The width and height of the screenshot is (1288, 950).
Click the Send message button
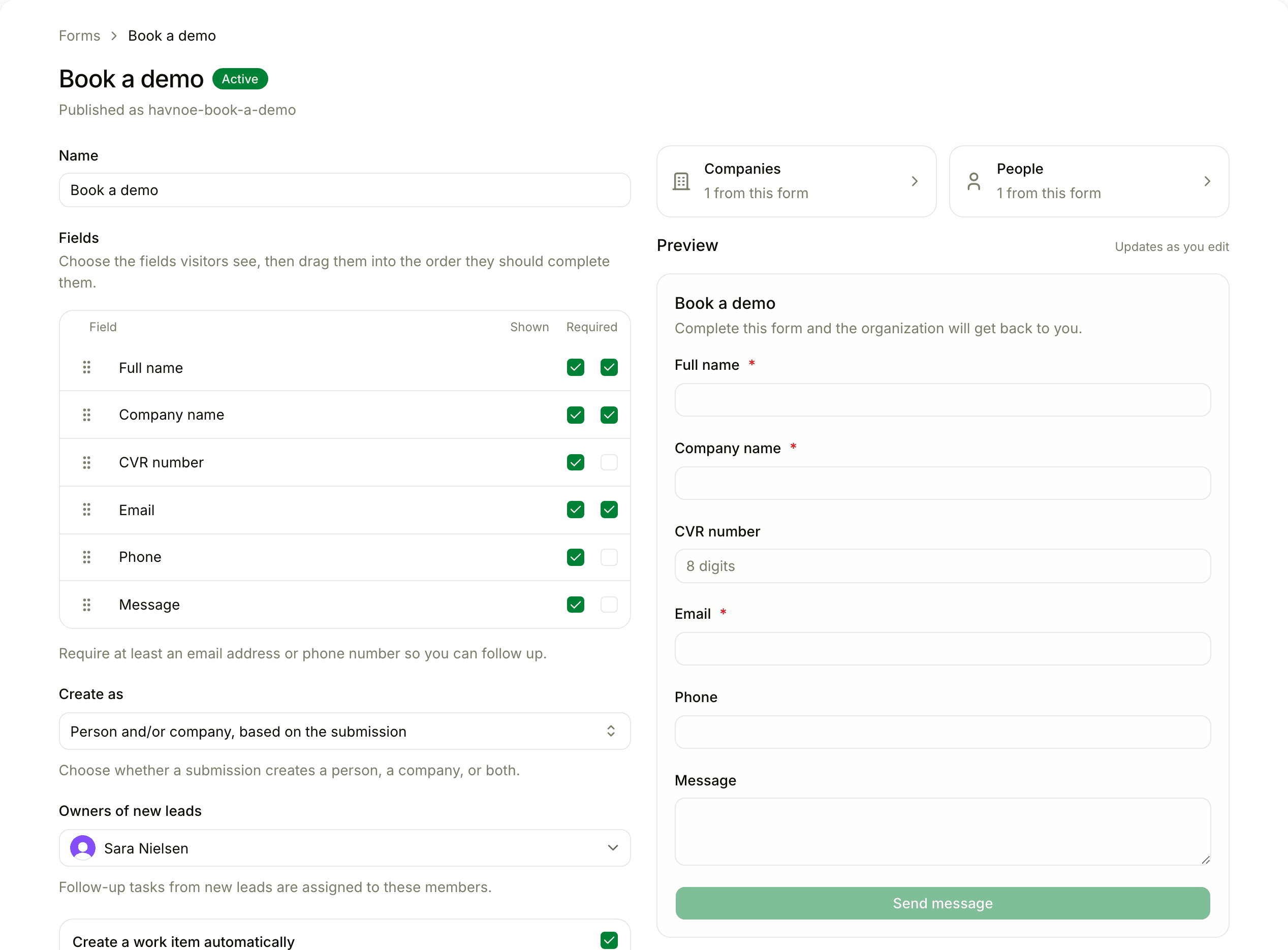point(943,903)
